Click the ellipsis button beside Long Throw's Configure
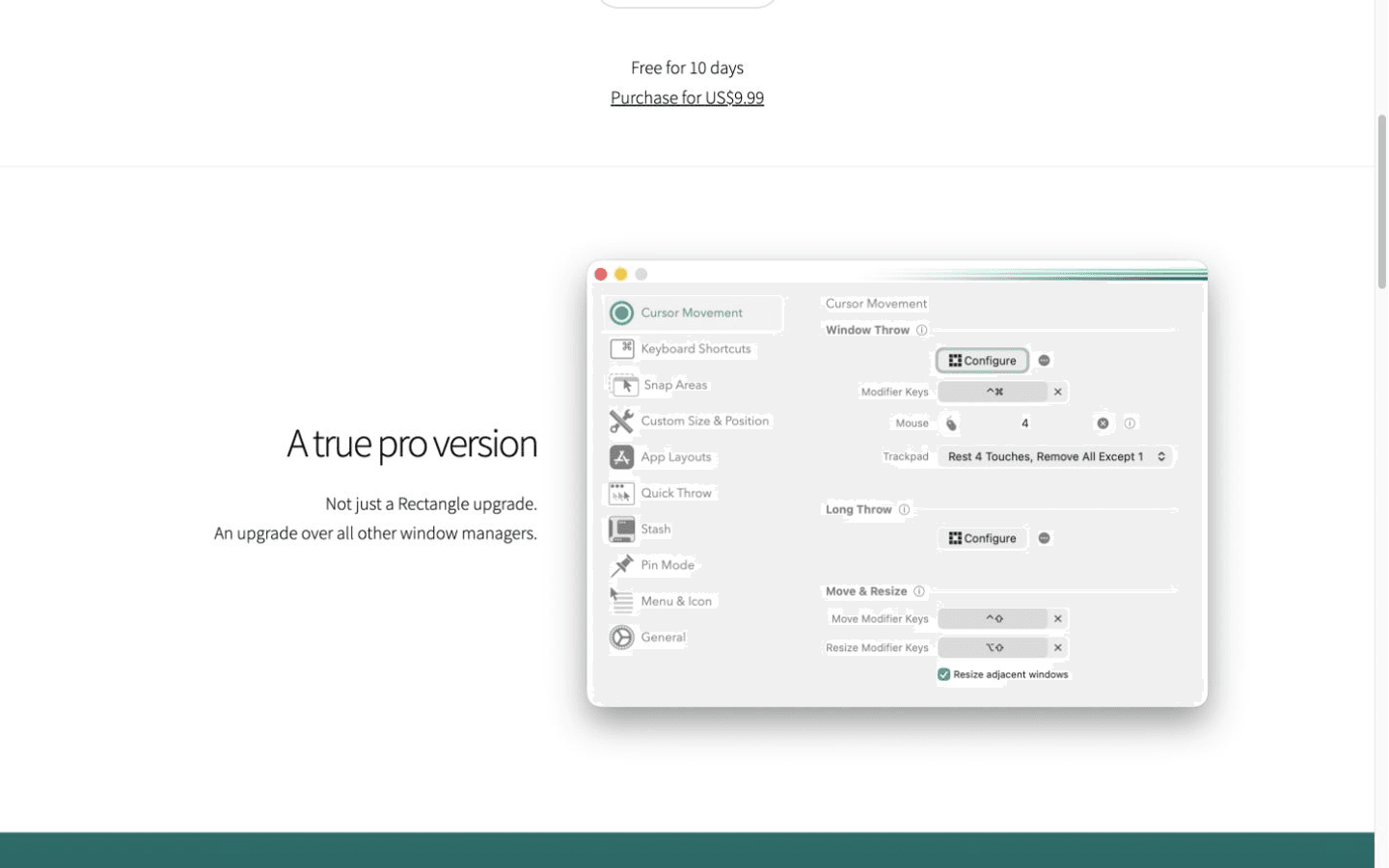 pyautogui.click(x=1044, y=538)
